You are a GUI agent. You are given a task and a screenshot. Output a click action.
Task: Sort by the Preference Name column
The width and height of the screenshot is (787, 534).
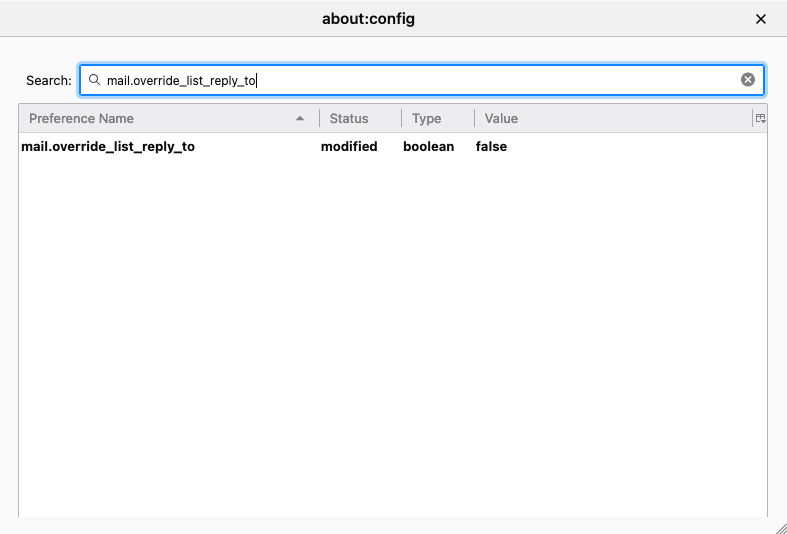[150, 118]
